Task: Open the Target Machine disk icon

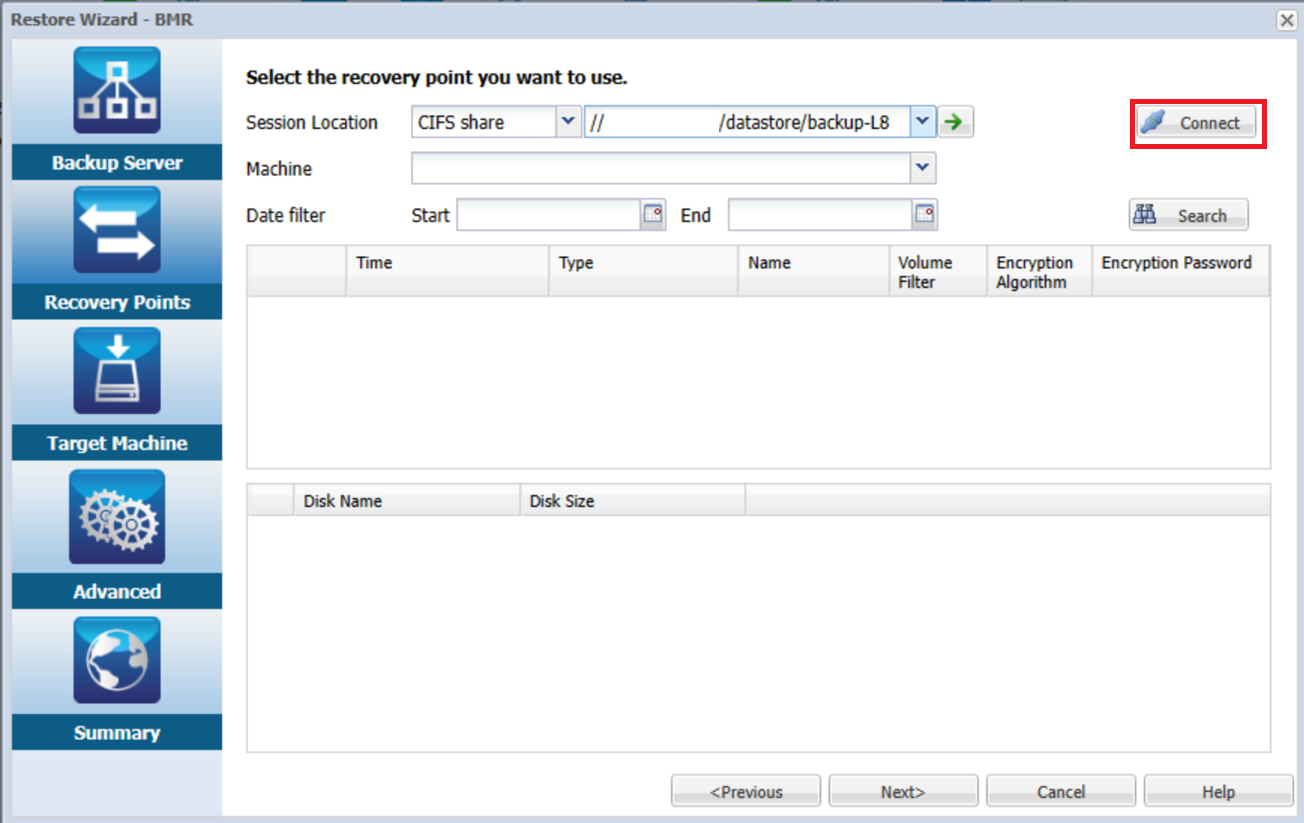Action: tap(117, 371)
